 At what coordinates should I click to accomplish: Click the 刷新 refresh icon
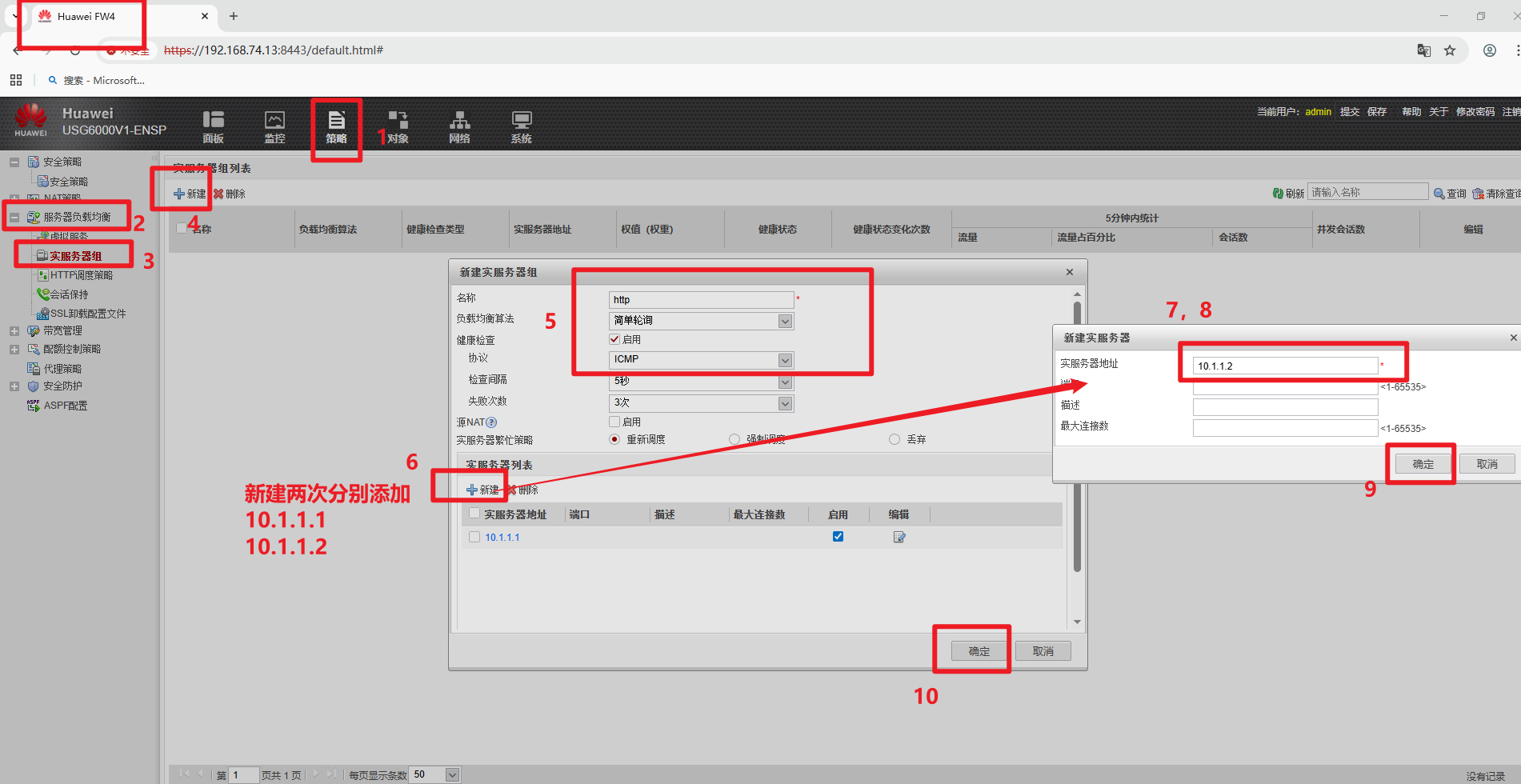(x=1279, y=194)
